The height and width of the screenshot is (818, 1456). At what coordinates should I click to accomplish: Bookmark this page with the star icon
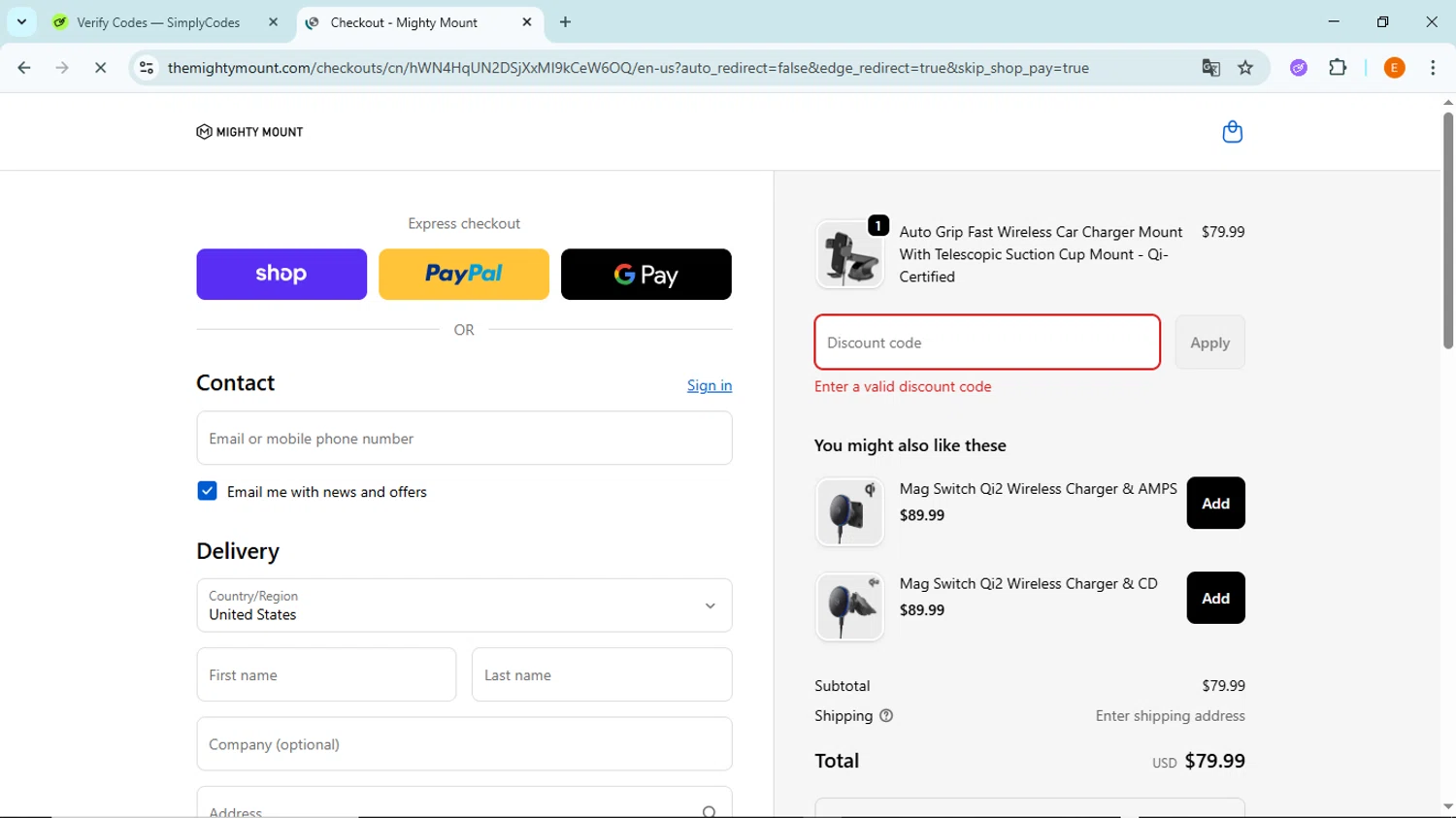click(x=1245, y=68)
